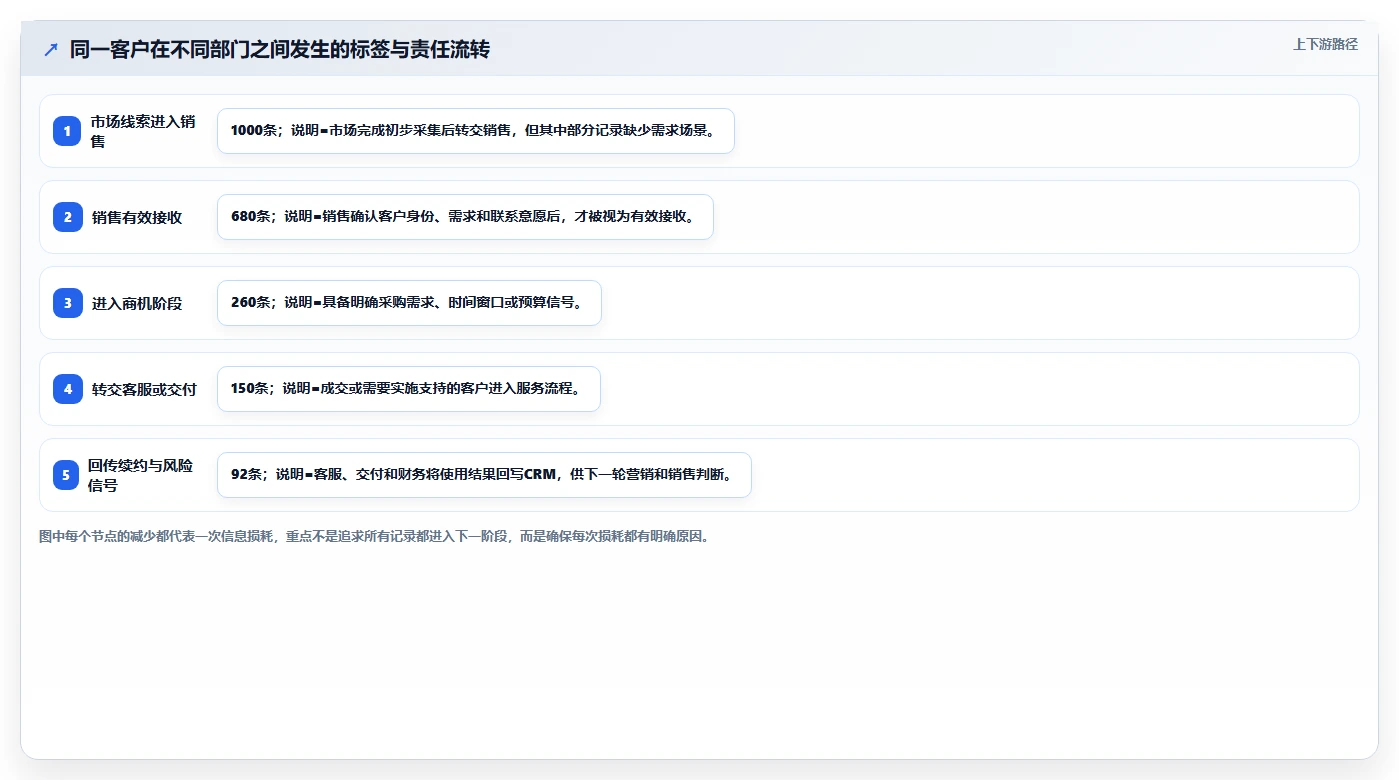Click step number 5 badge
This screenshot has width=1399, height=780.
[x=66, y=475]
